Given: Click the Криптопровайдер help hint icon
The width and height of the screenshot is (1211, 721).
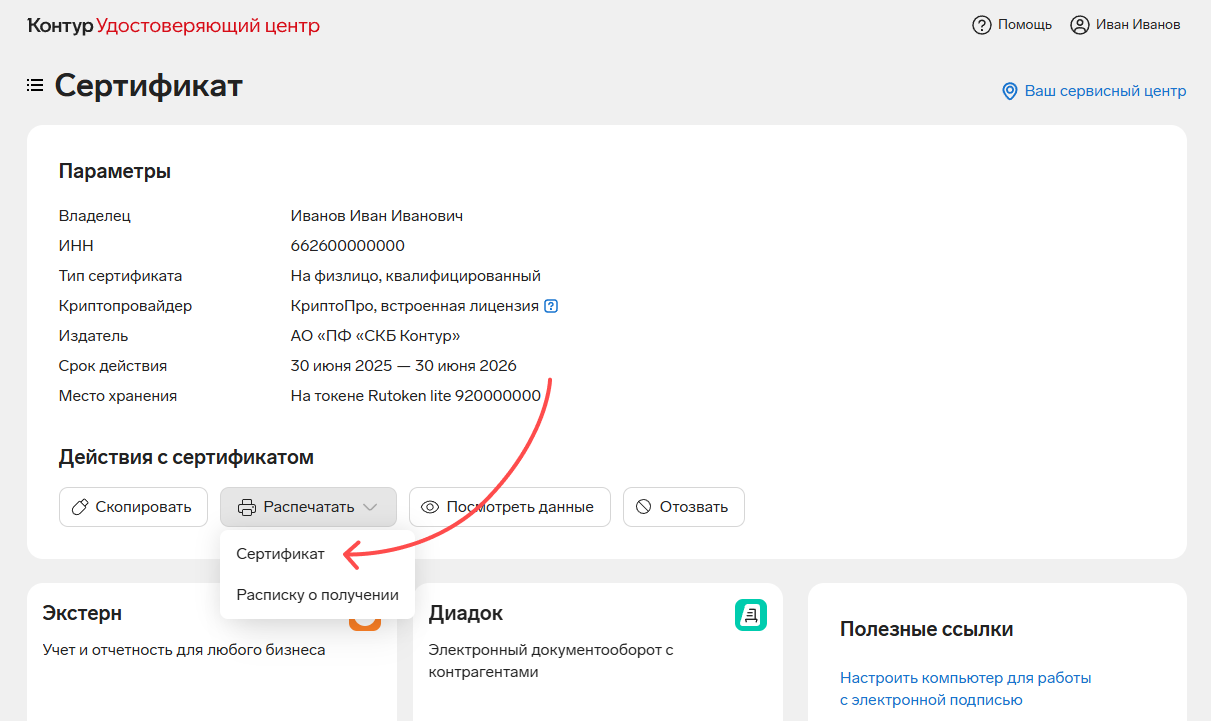Looking at the screenshot, I should tap(551, 306).
